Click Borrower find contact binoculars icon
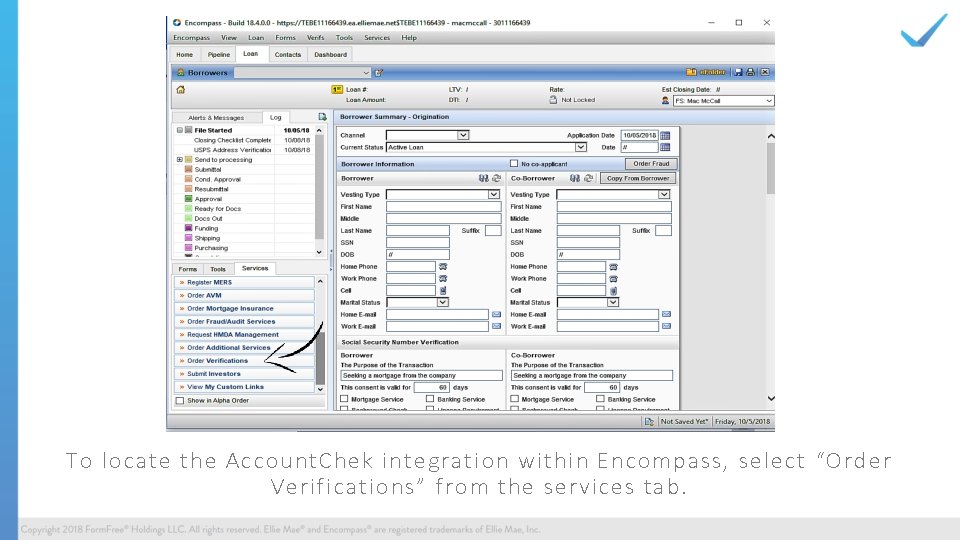The height and width of the screenshot is (540, 960). [484, 179]
